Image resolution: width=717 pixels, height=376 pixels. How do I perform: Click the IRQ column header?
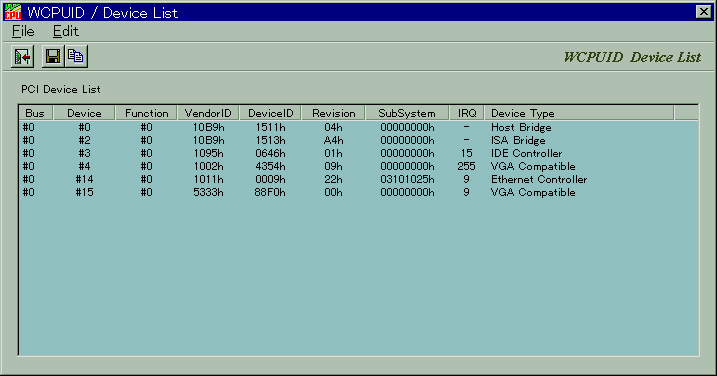[x=466, y=113]
